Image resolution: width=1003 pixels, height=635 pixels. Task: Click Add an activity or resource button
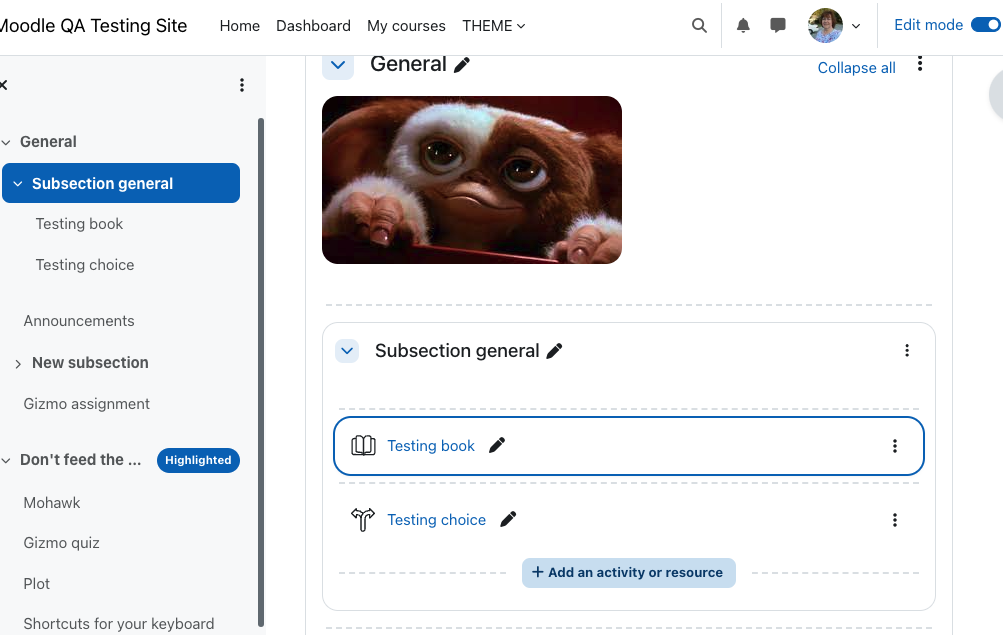629,573
